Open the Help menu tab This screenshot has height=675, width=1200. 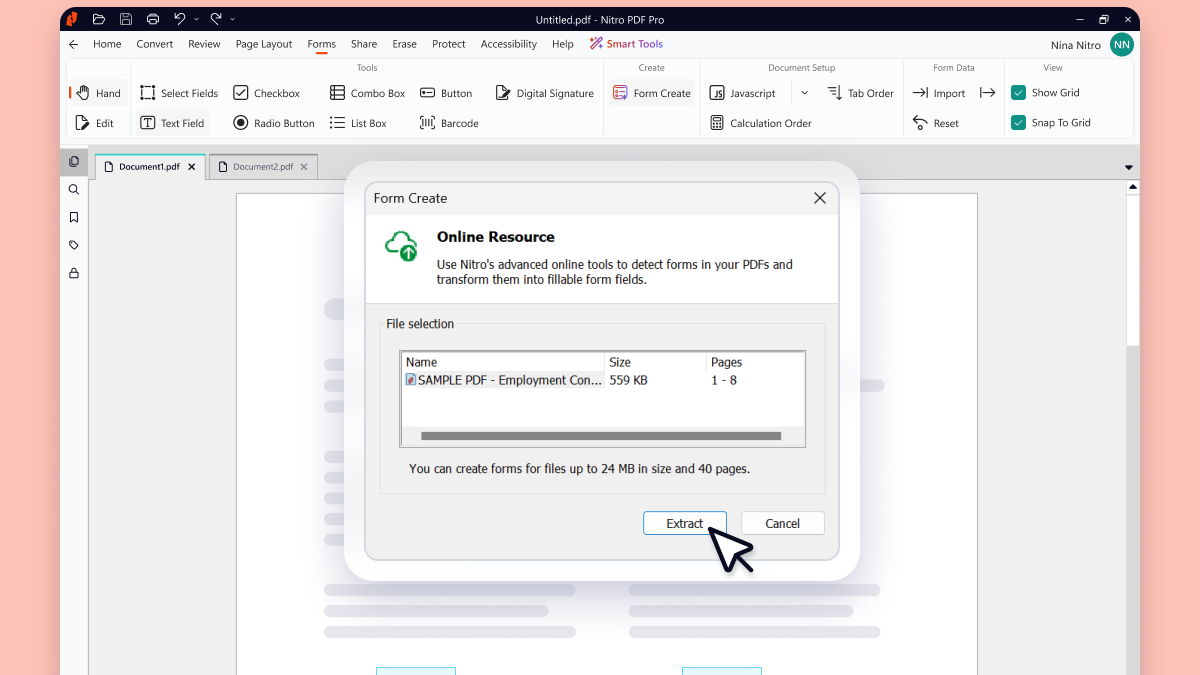(563, 44)
